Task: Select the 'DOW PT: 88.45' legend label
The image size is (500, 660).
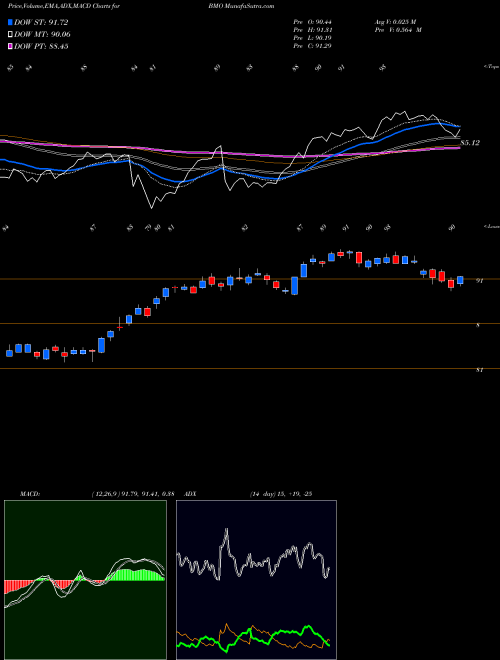Action: pyautogui.click(x=41, y=46)
